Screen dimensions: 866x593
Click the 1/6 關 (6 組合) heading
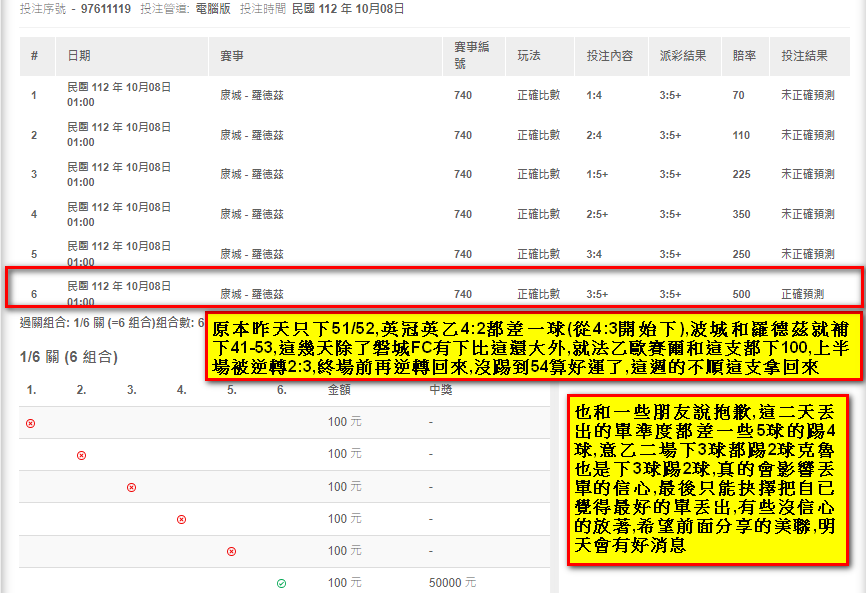(68, 357)
